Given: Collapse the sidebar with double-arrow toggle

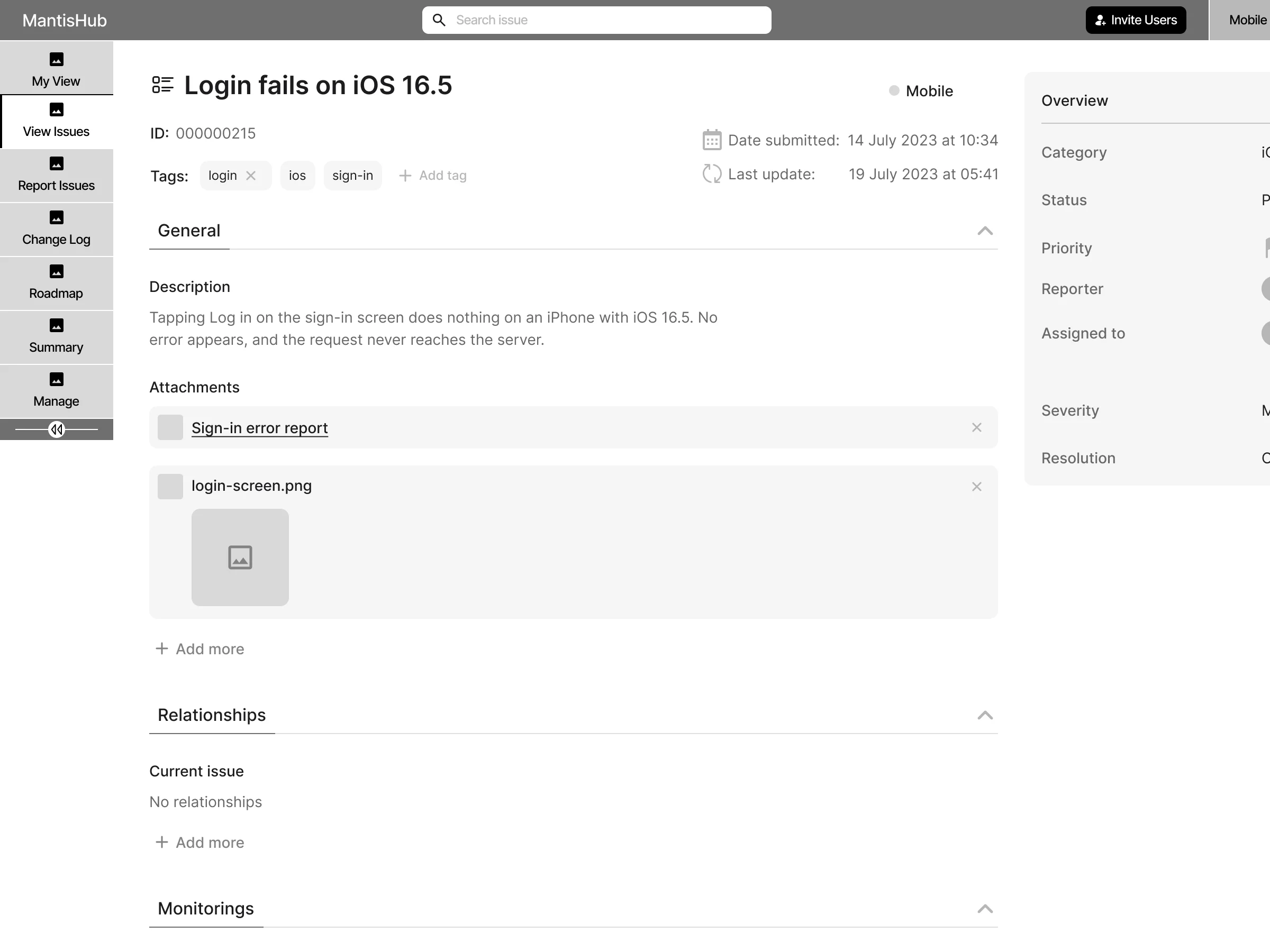Looking at the screenshot, I should tap(56, 429).
